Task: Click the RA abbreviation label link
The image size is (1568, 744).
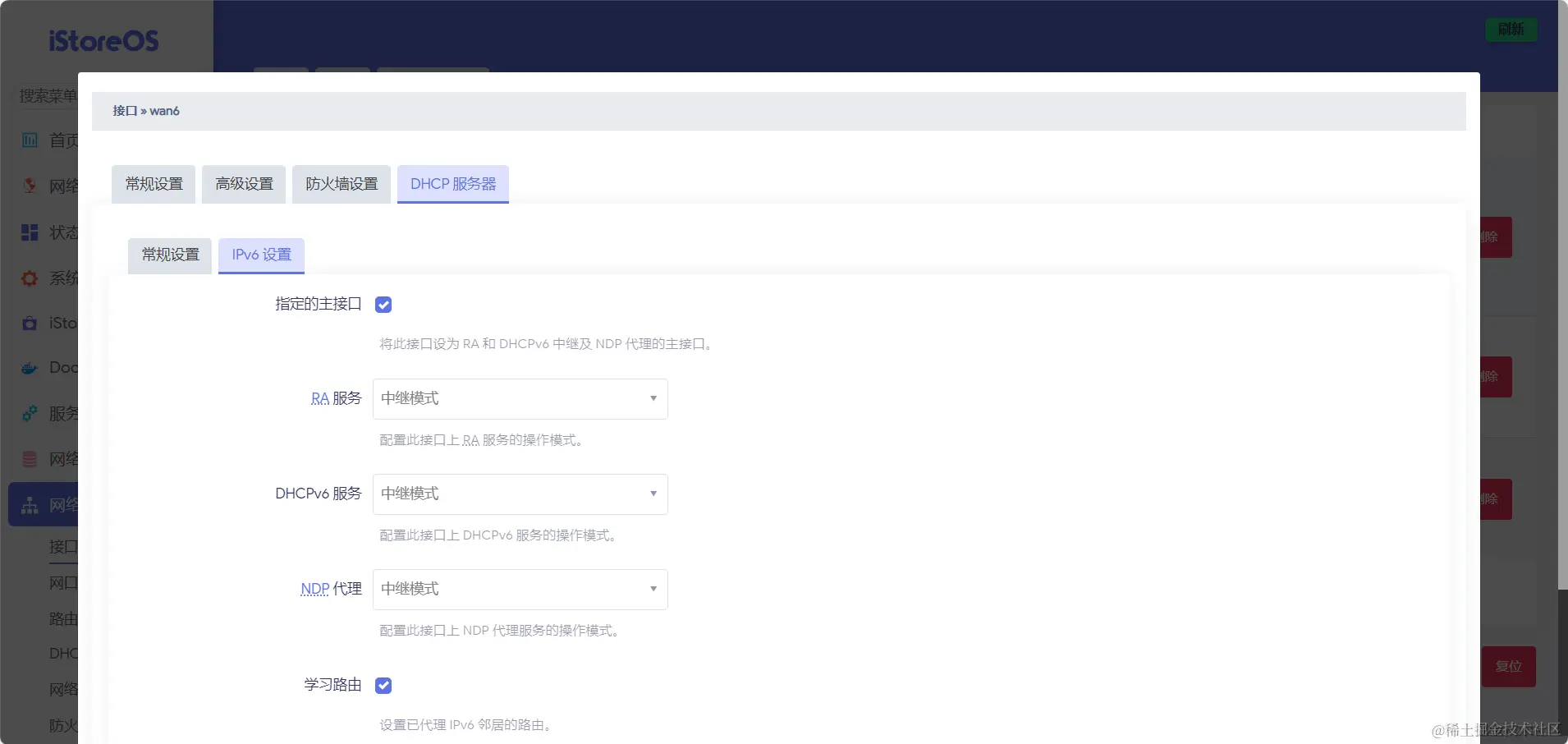Action: (x=320, y=399)
